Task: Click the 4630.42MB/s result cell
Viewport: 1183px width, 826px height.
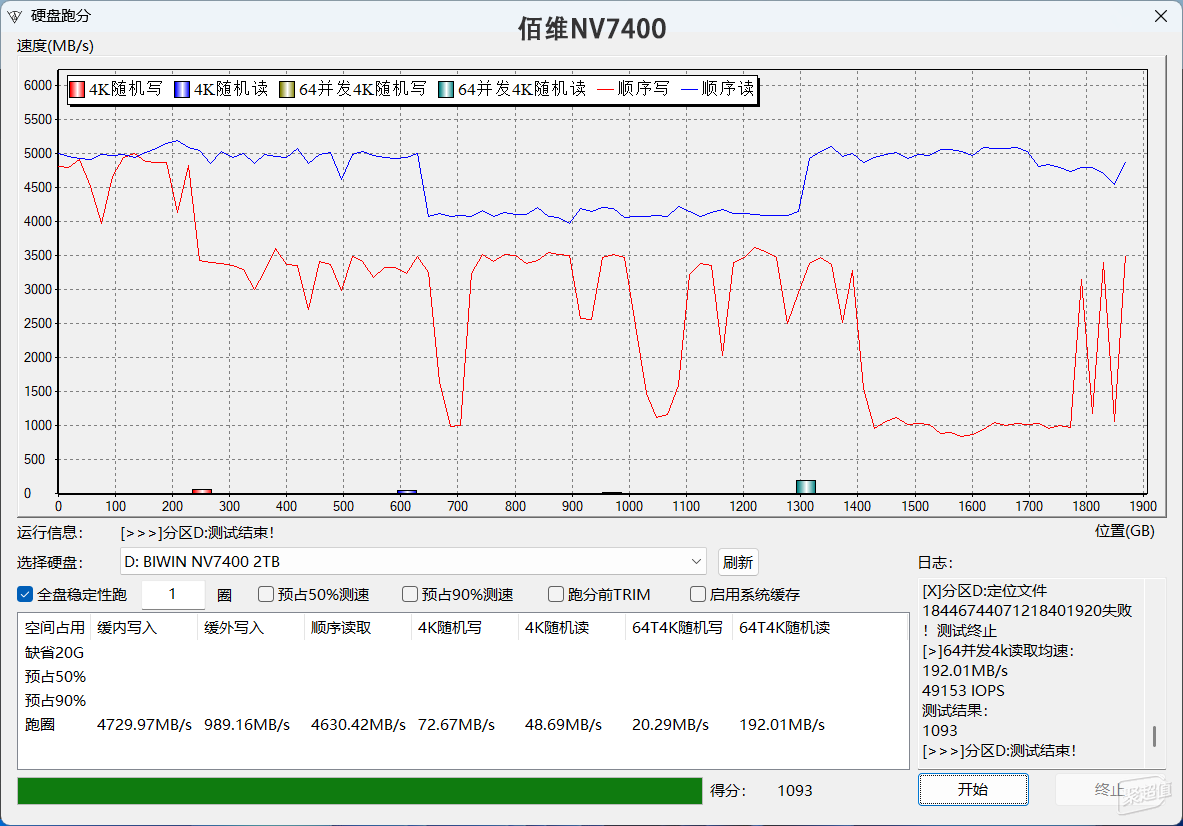Action: click(358, 725)
